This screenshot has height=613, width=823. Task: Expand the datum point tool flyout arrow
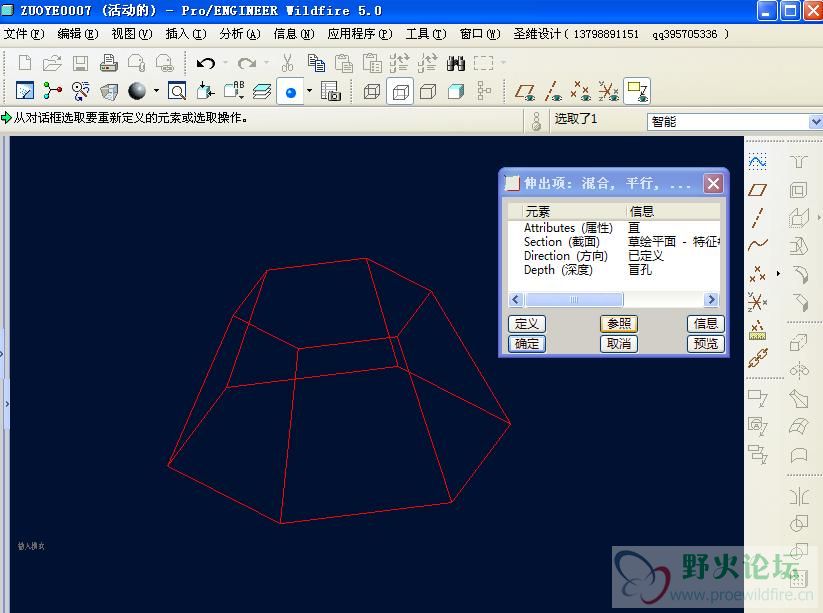[x=778, y=273]
